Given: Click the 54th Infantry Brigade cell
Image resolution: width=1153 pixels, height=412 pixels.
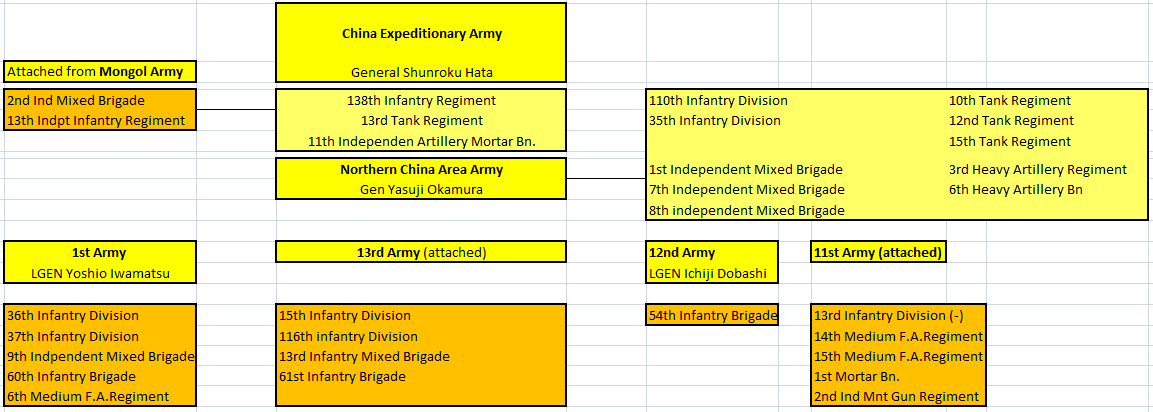Looking at the screenshot, I should (712, 316).
